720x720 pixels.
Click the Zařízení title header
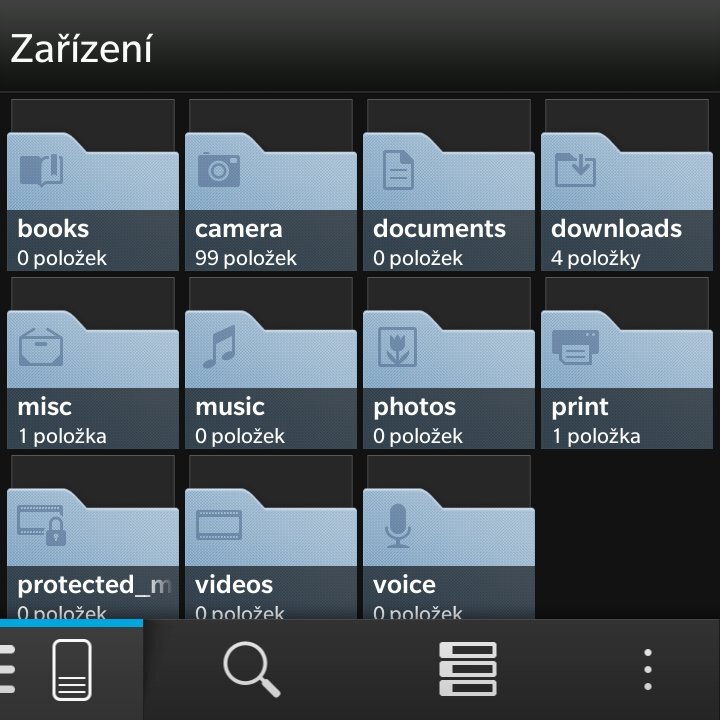pos(82,48)
